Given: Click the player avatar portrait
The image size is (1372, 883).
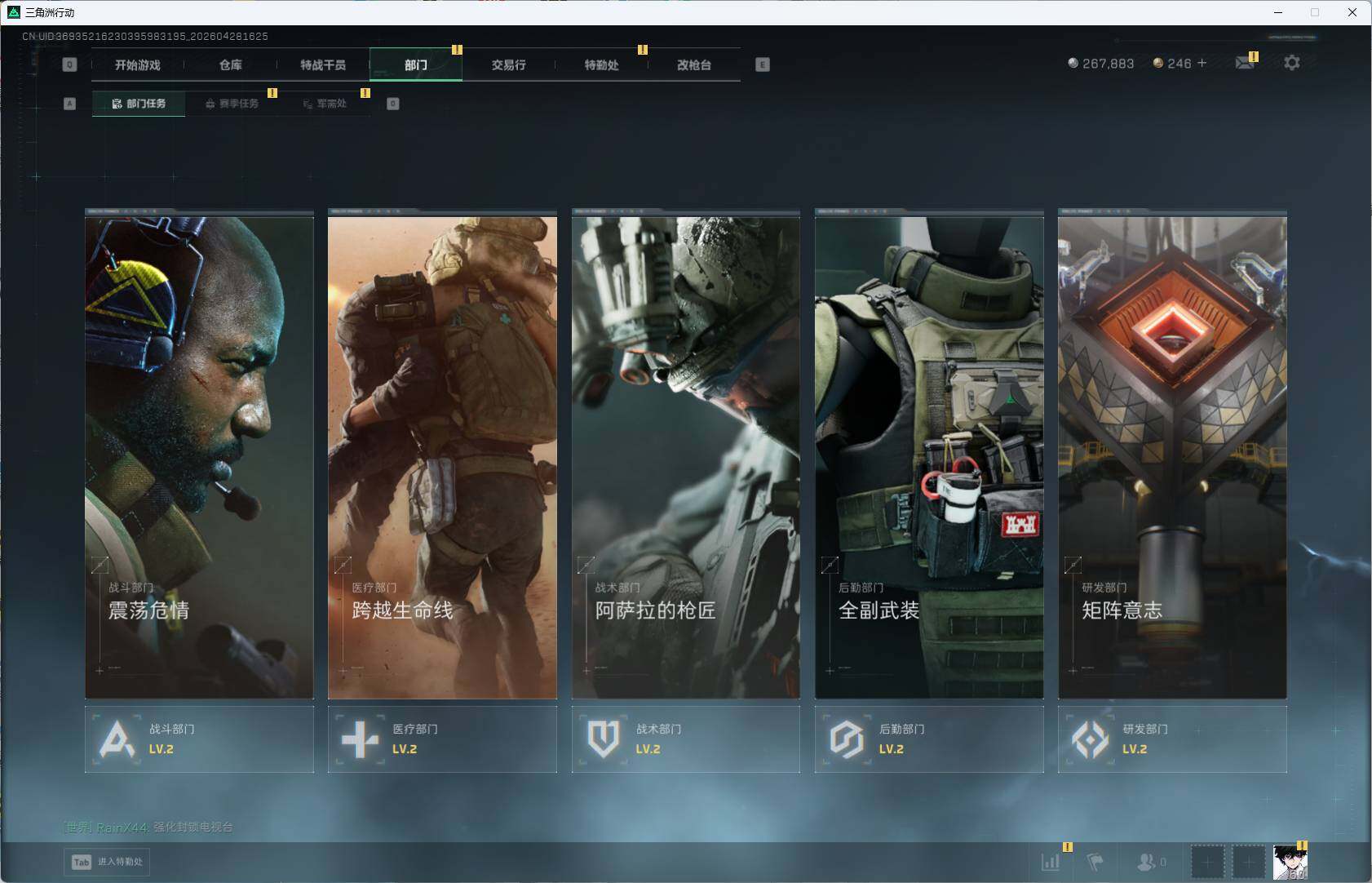Looking at the screenshot, I should pos(1290,863).
